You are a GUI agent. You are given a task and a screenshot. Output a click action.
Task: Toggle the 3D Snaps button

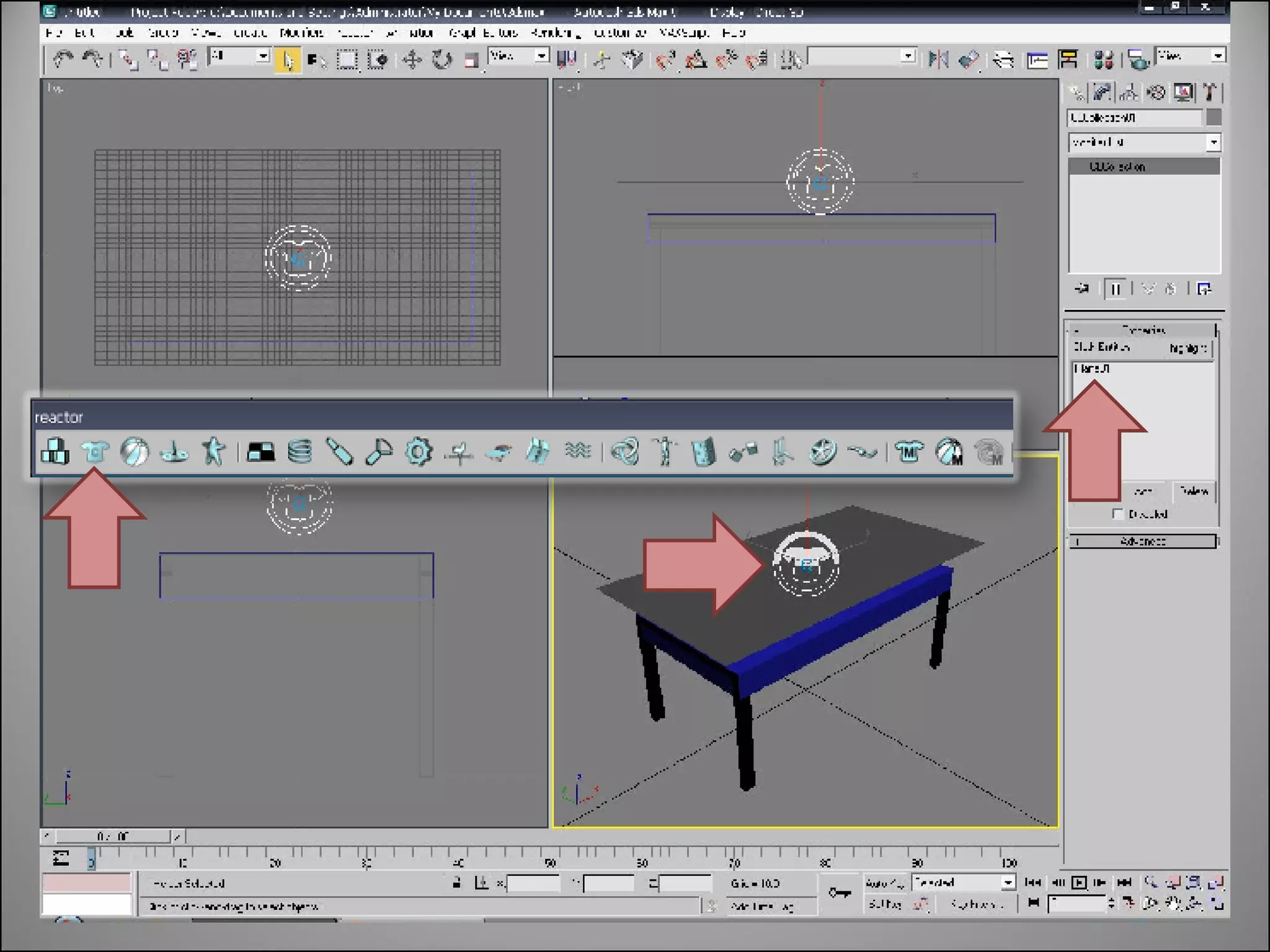[x=665, y=59]
